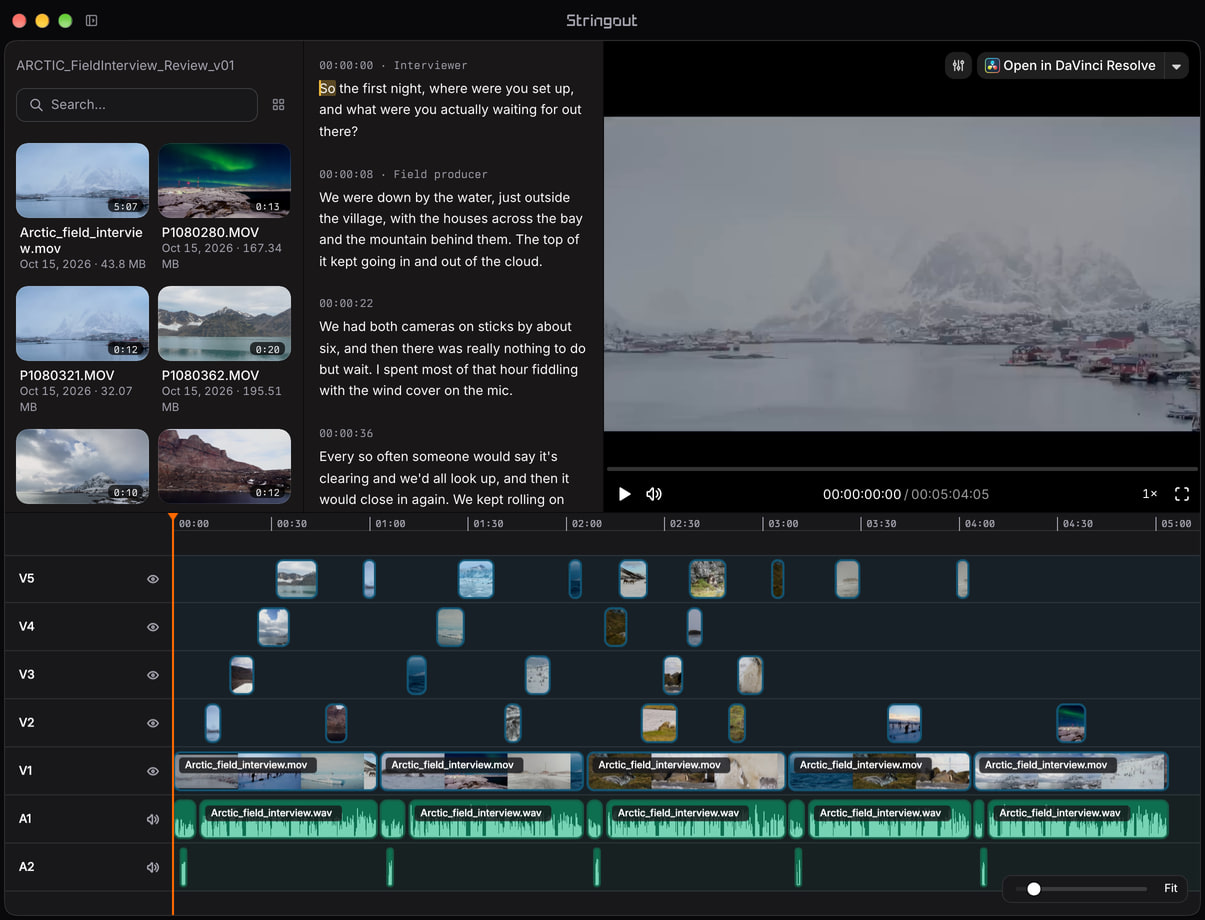Mute the preview volume speaker icon
Viewport: 1205px width, 920px height.
click(654, 494)
